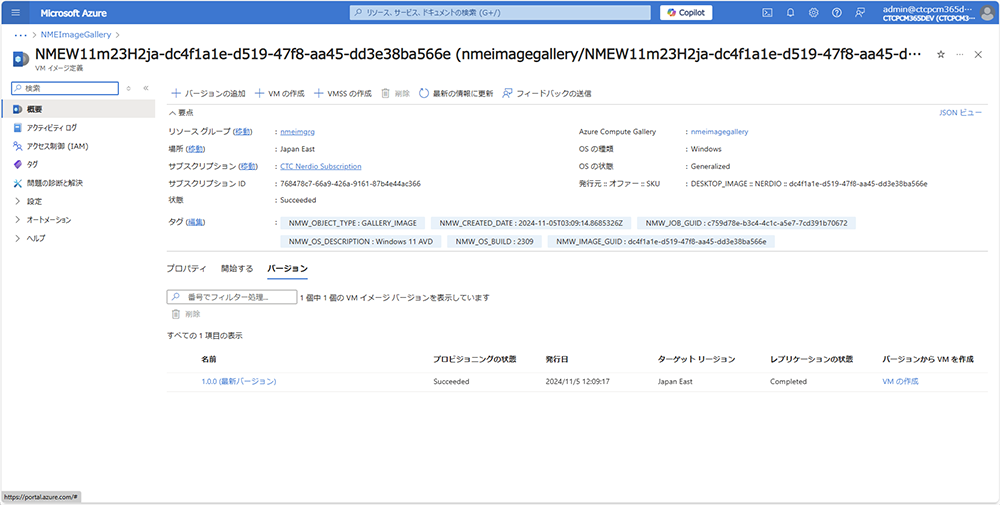Click the expand/collapse diamond icon beside search
Screen dimensions: 1000x505
(128, 88)
